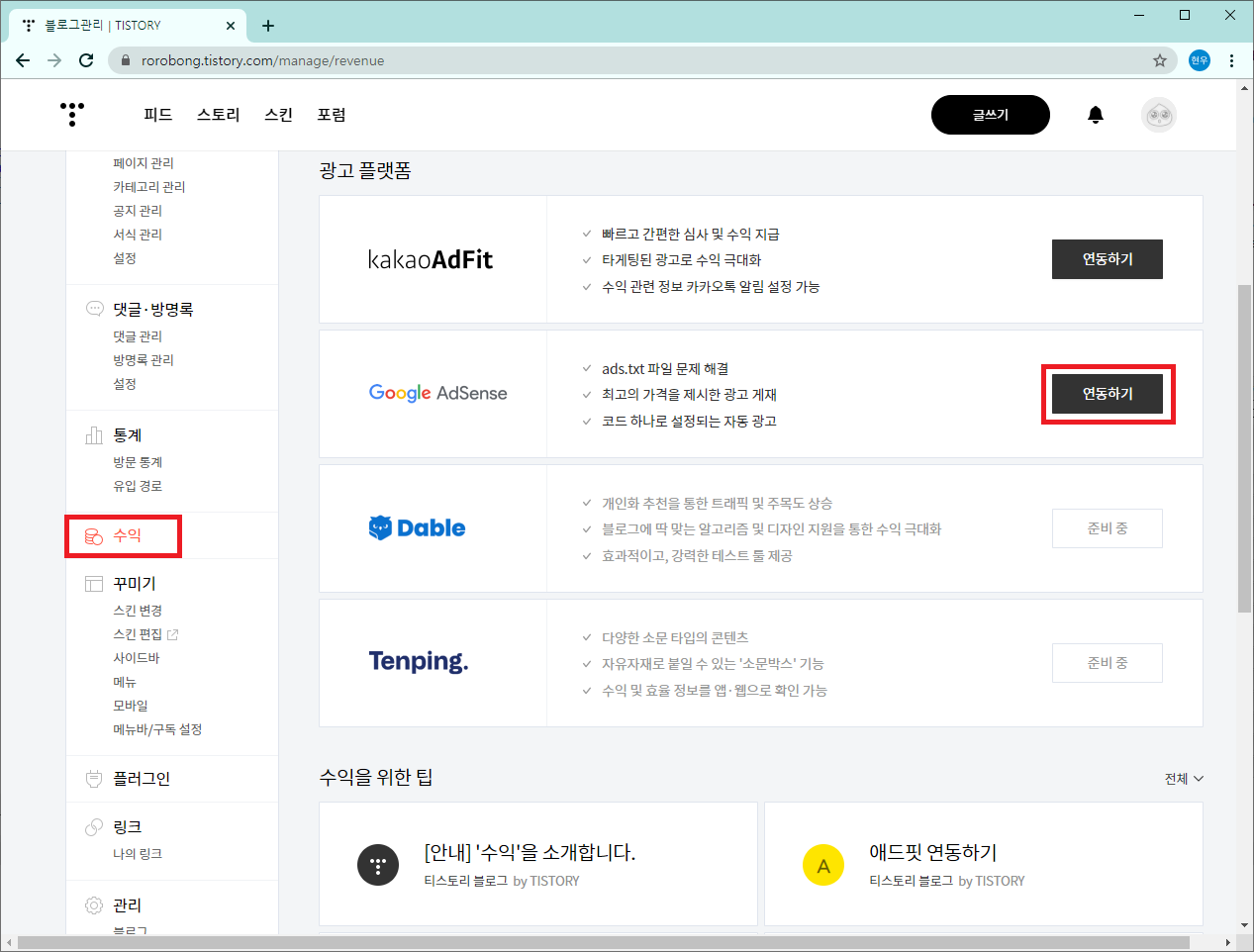The height and width of the screenshot is (952, 1254).
Task: Close the 블로그관리 TISTORY tab
Action: point(231,26)
